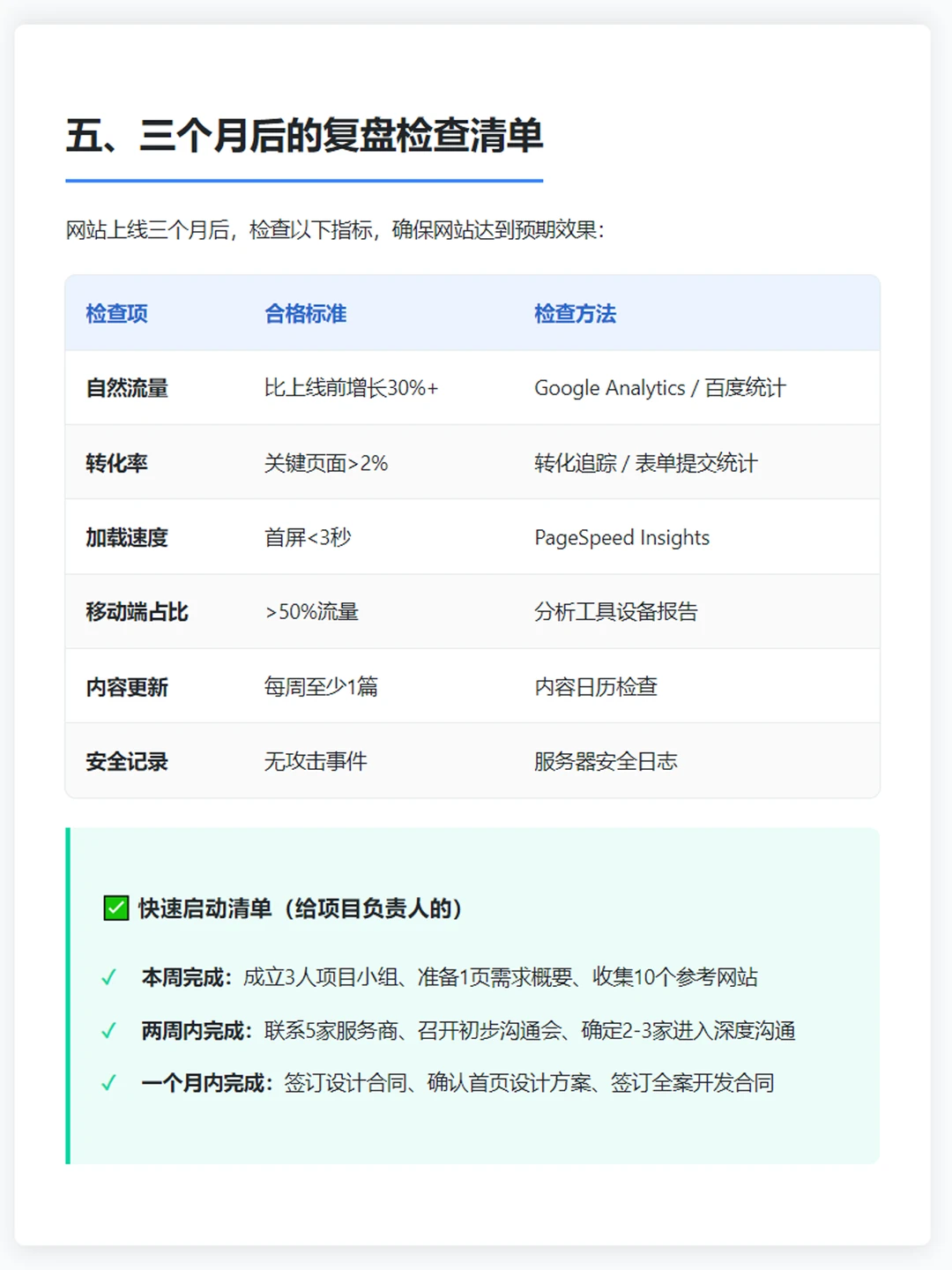Click the 加载速度 row label
Viewport: 952px width, 1270px height.
127,537
